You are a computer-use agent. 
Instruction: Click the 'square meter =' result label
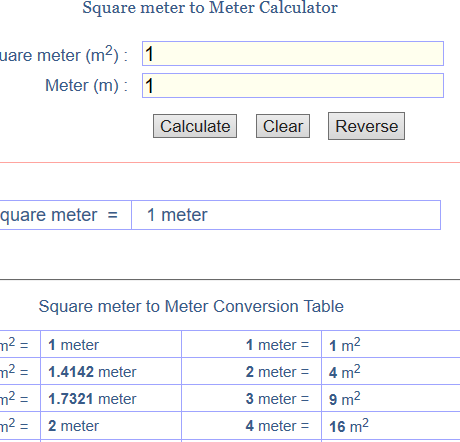(59, 215)
